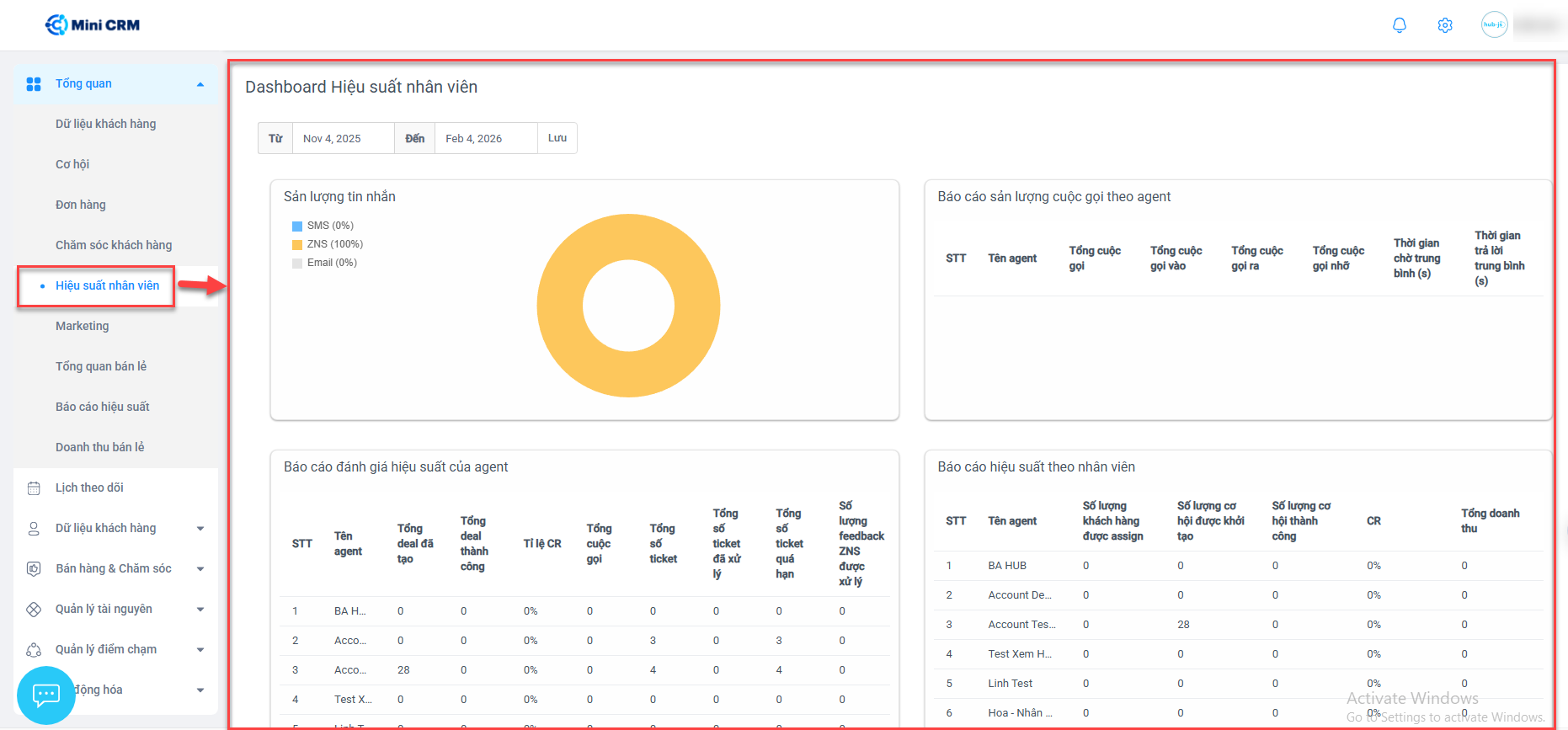Screen dimensions: 1568x730
Task: Expand Dữ liệu khách hàng sidebar group
Action: [200, 529]
